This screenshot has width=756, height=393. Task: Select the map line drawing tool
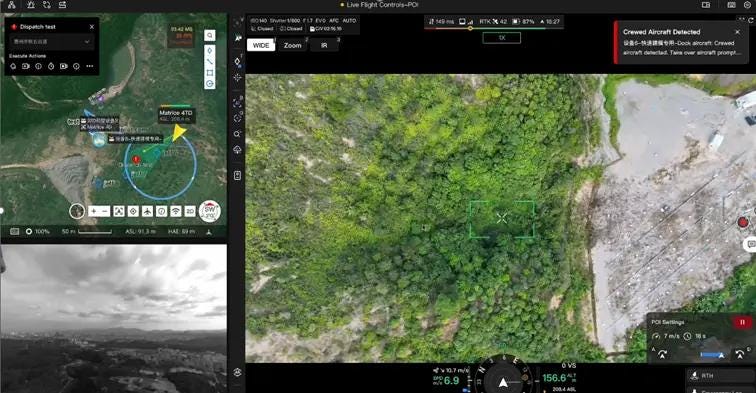click(210, 62)
